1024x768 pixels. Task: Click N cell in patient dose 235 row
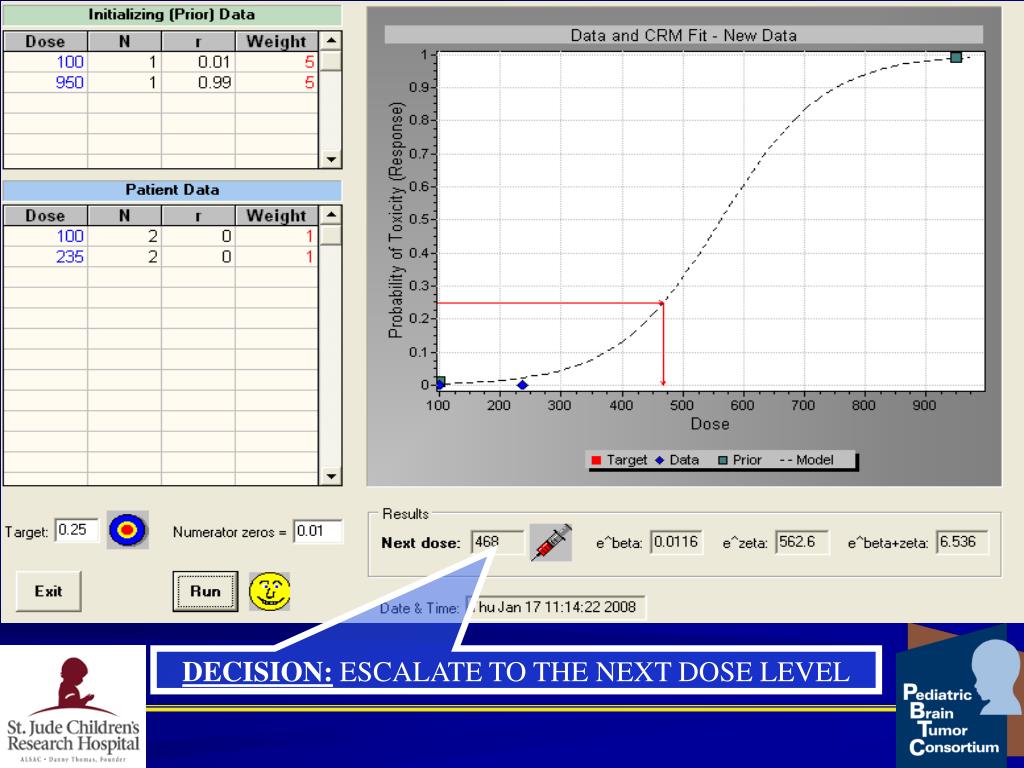pyautogui.click(x=124, y=257)
